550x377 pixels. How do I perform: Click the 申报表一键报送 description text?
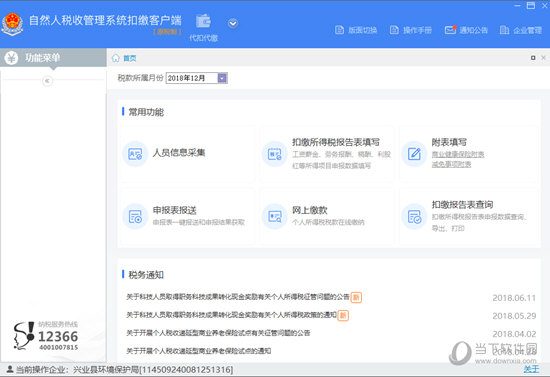(x=199, y=222)
